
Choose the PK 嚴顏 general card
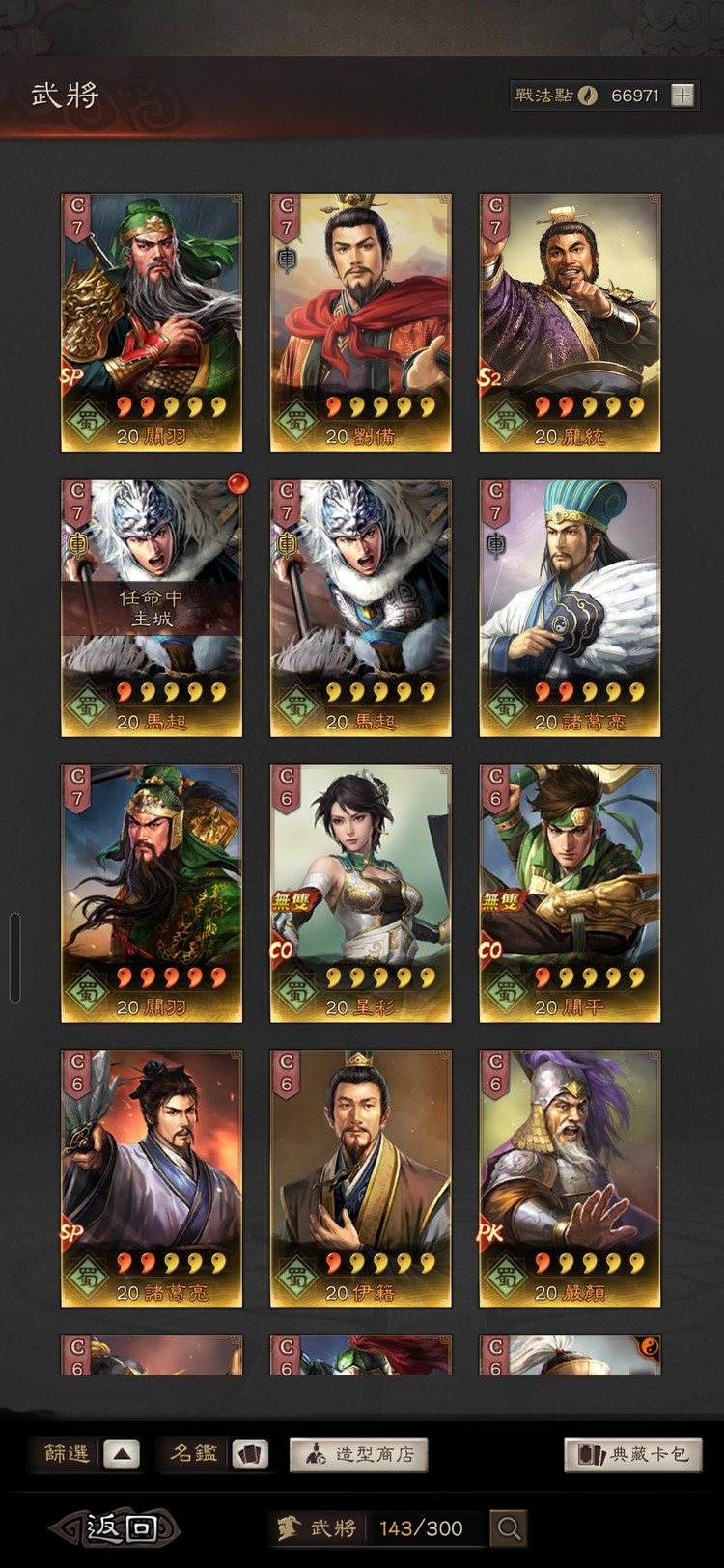point(570,1179)
